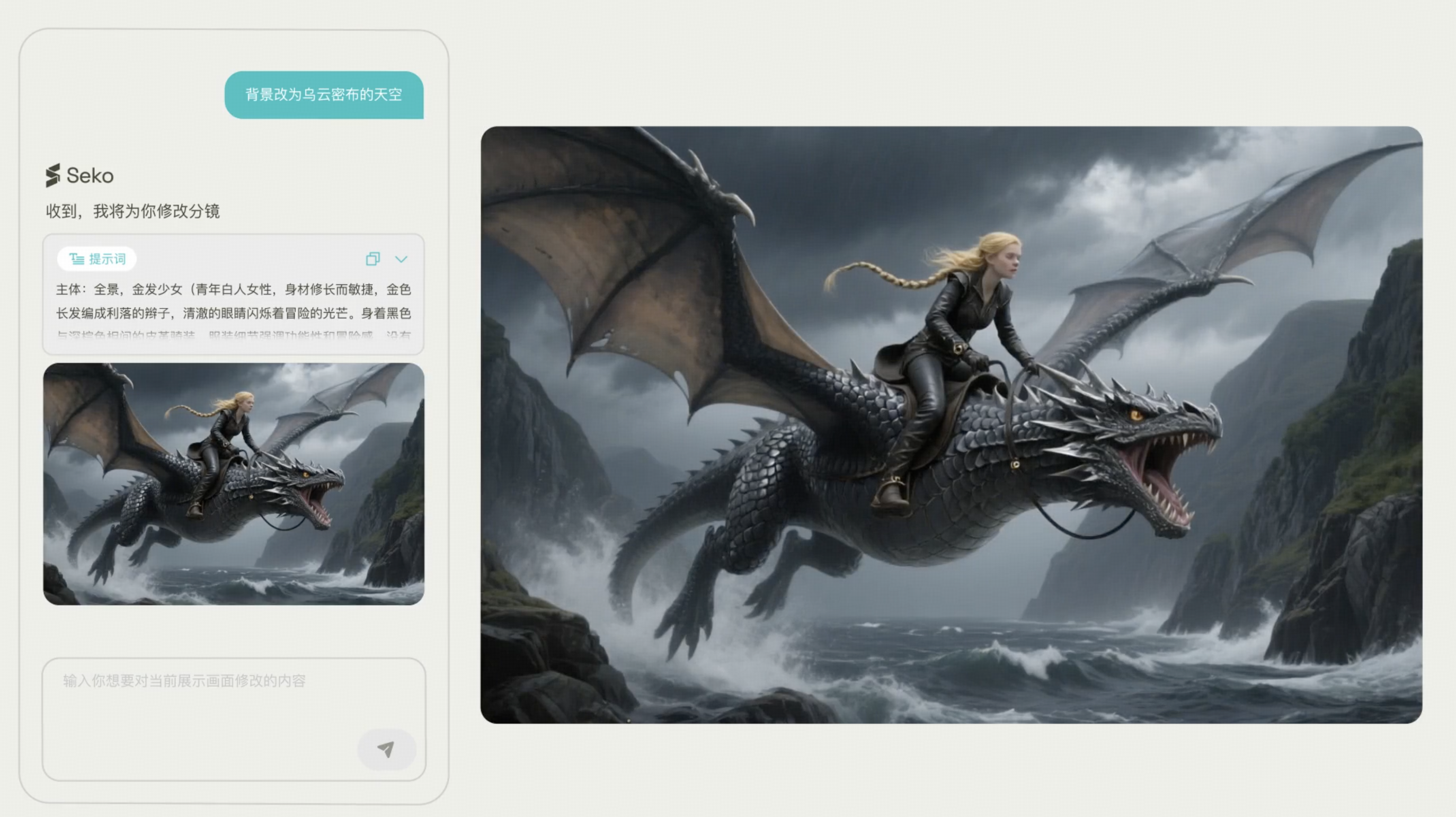This screenshot has height=817, width=1456.
Task: Expand the prompt card with chevron arrow
Action: tap(401, 259)
